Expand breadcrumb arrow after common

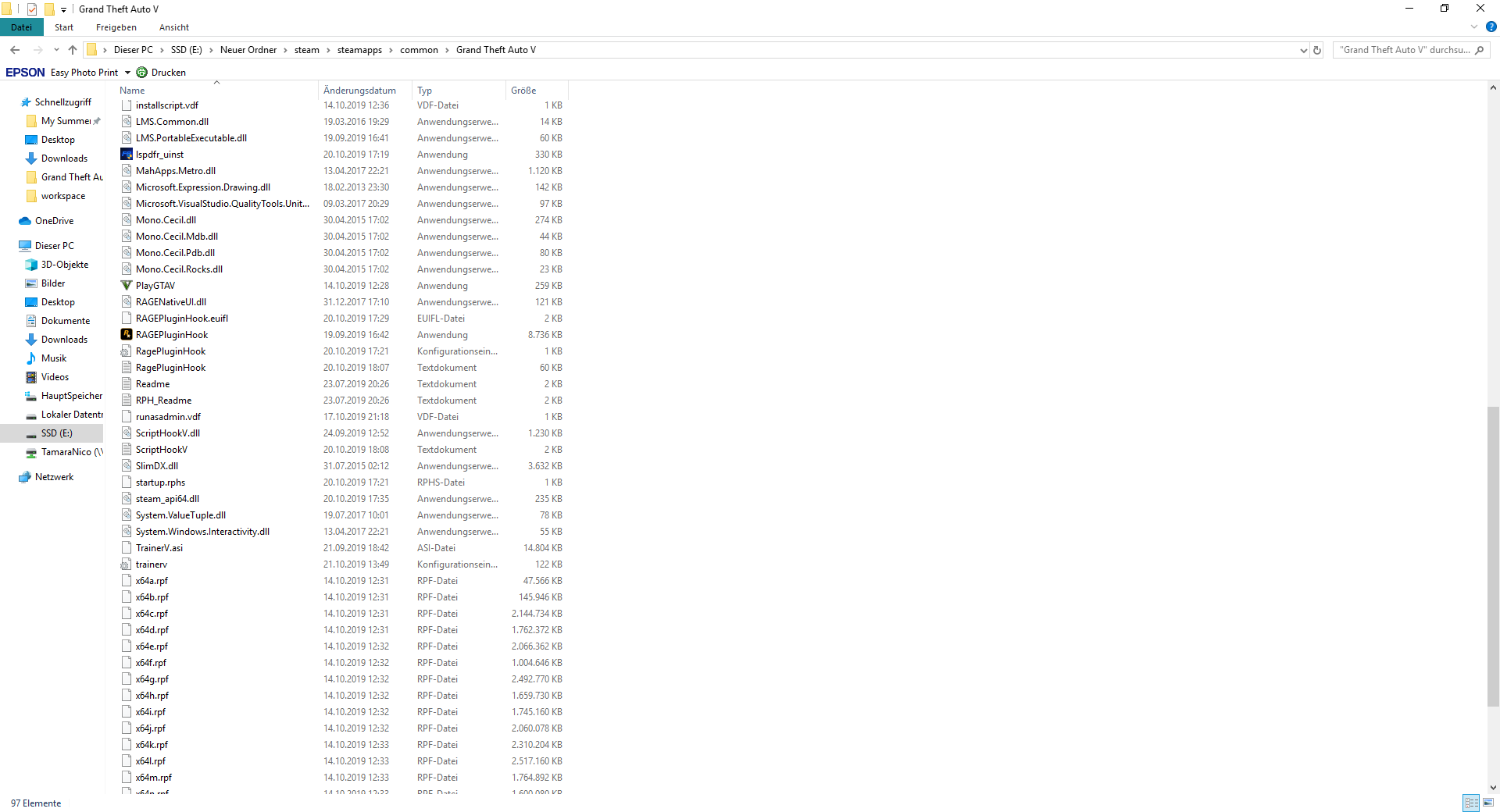pos(448,50)
